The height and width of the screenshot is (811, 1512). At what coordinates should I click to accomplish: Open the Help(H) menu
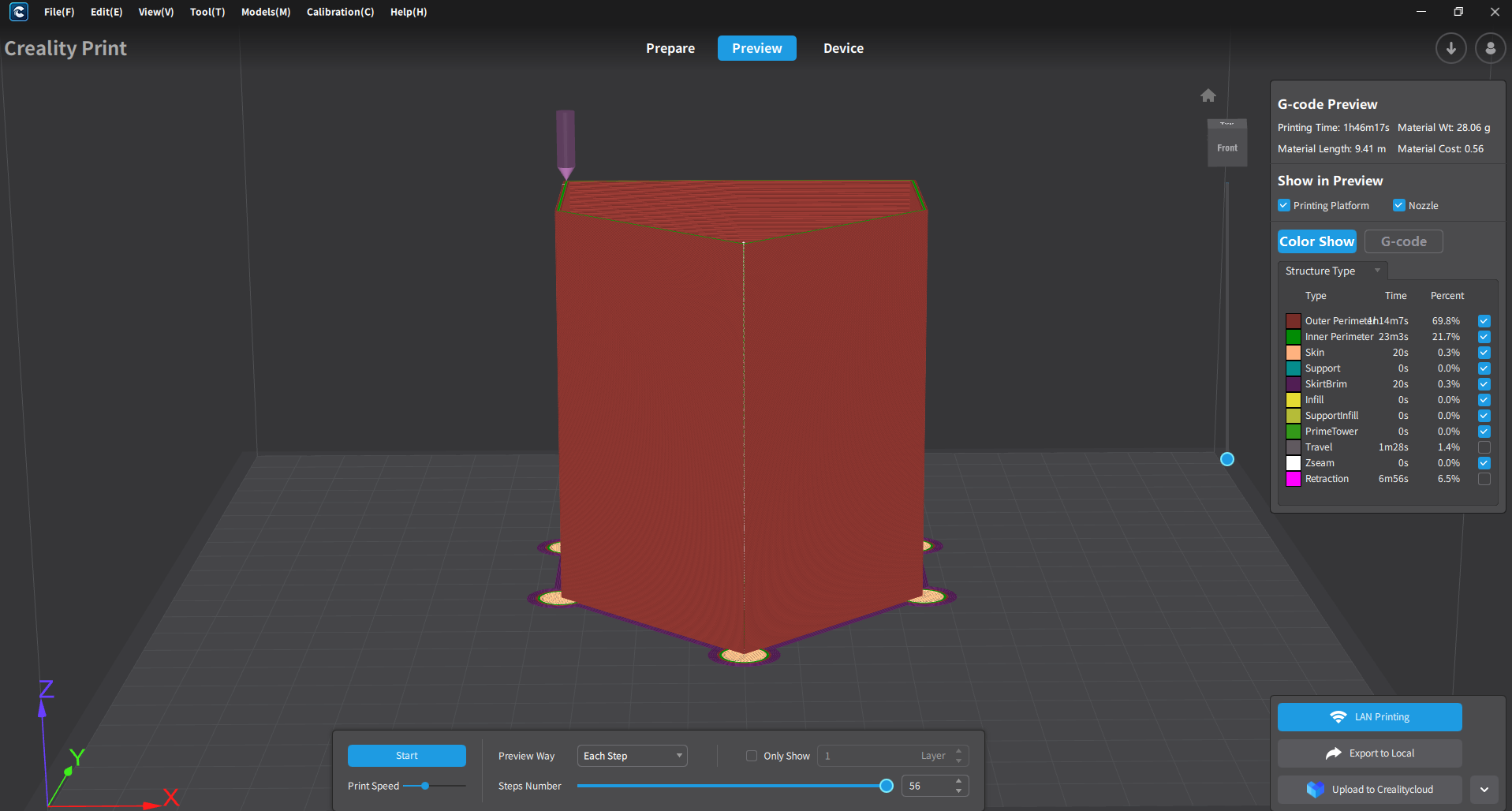pyautogui.click(x=409, y=12)
